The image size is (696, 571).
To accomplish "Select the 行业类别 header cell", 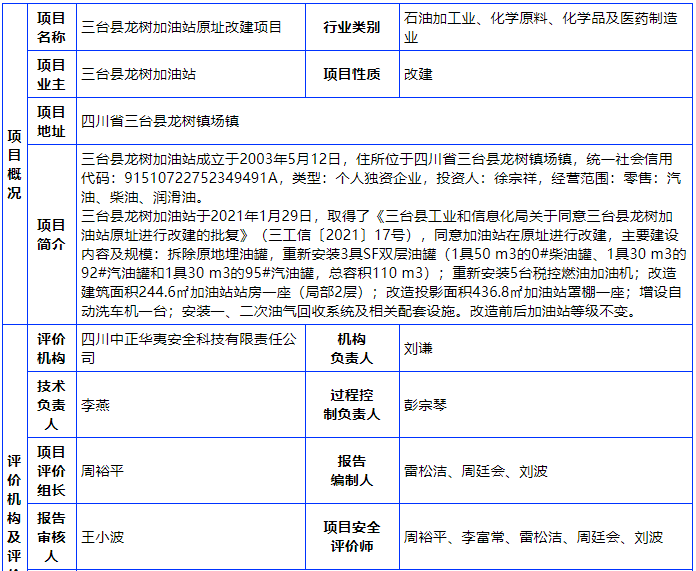I will [x=351, y=28].
